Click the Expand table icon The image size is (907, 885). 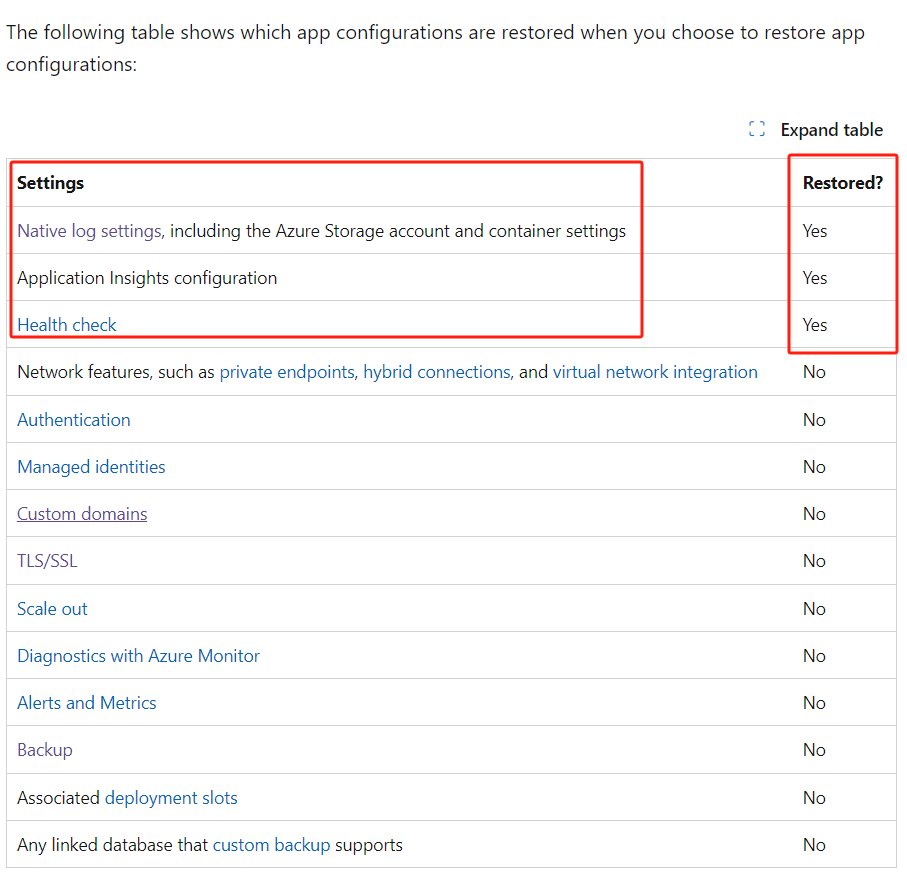(x=757, y=129)
